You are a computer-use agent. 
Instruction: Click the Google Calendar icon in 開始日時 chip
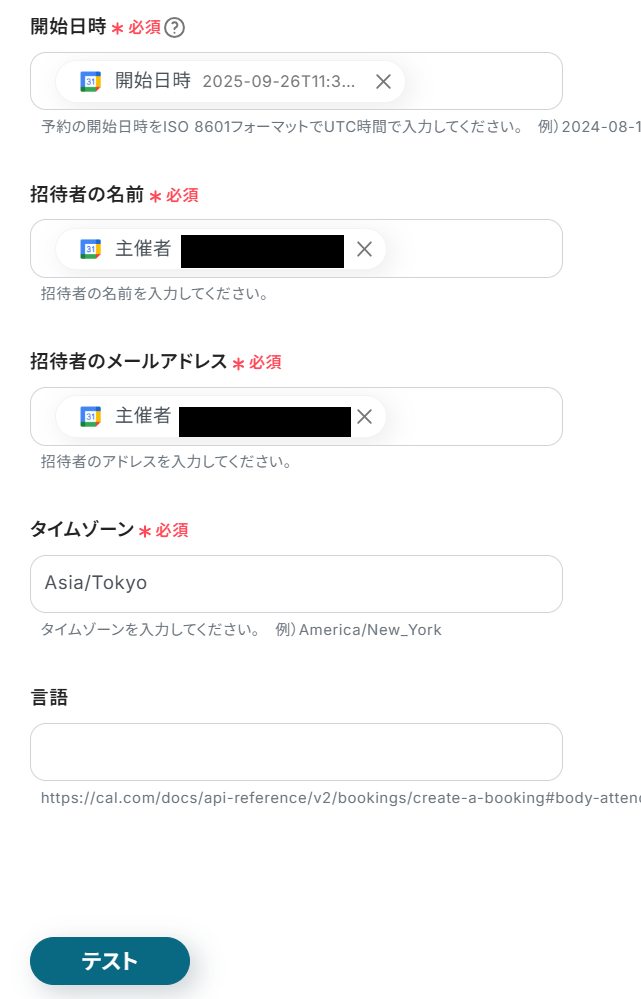(91, 82)
